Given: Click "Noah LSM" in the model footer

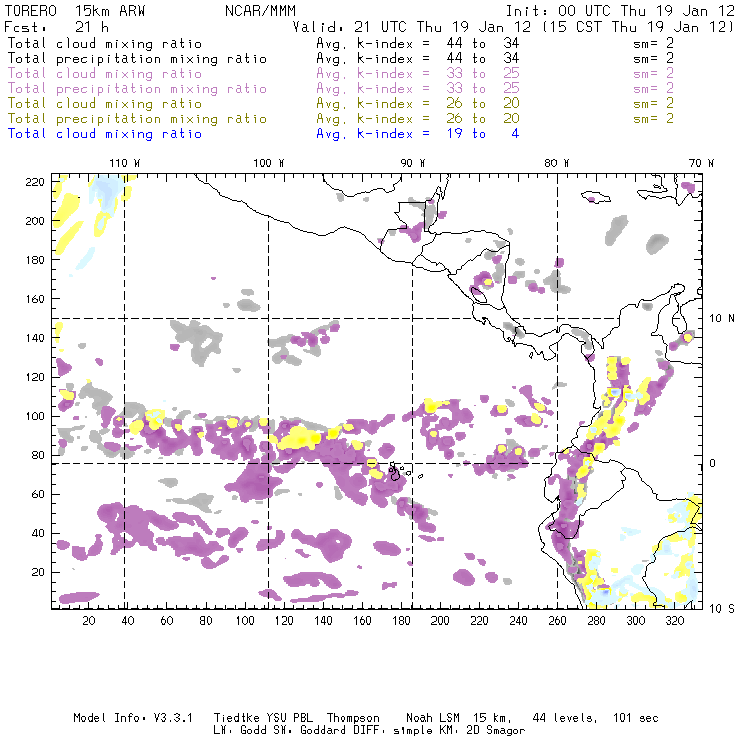Looking at the screenshot, I should point(433,718).
